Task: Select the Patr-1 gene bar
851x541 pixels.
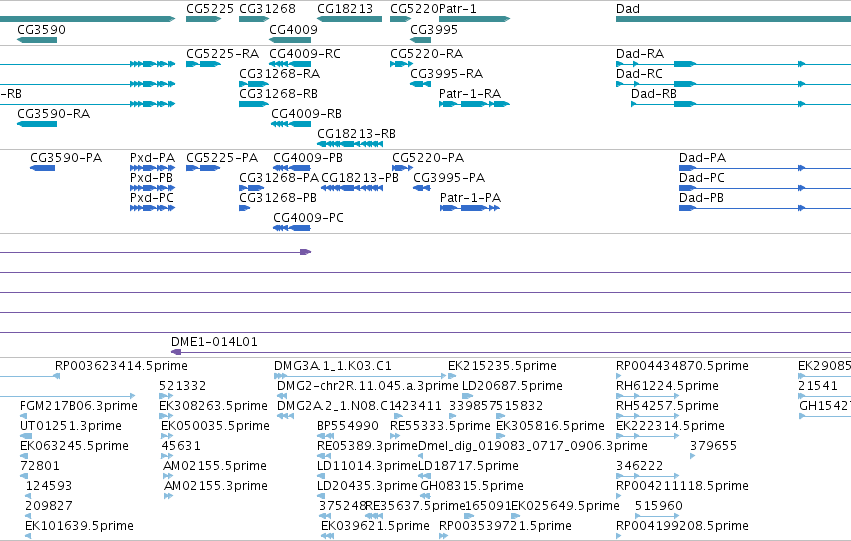Action: pyautogui.click(x=474, y=19)
